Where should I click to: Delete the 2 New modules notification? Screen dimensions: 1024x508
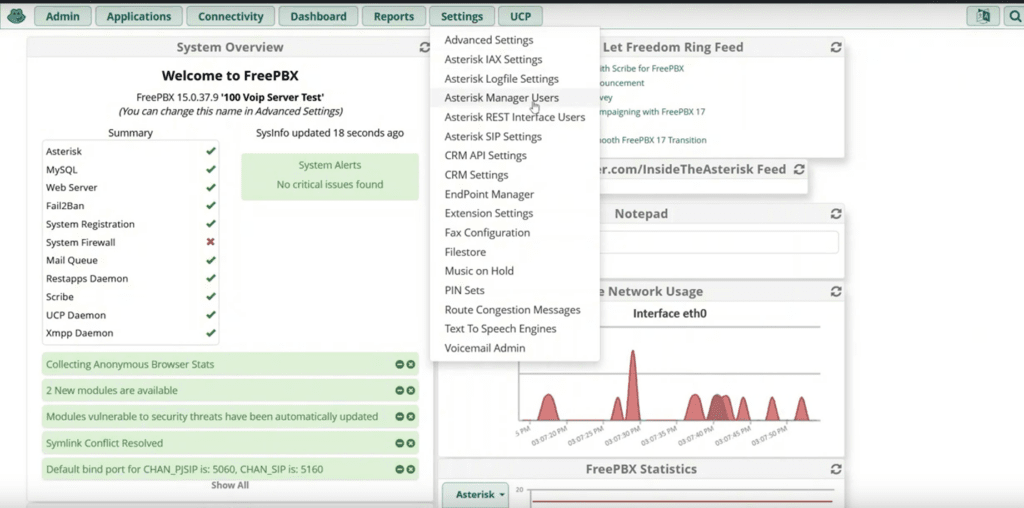pos(410,391)
